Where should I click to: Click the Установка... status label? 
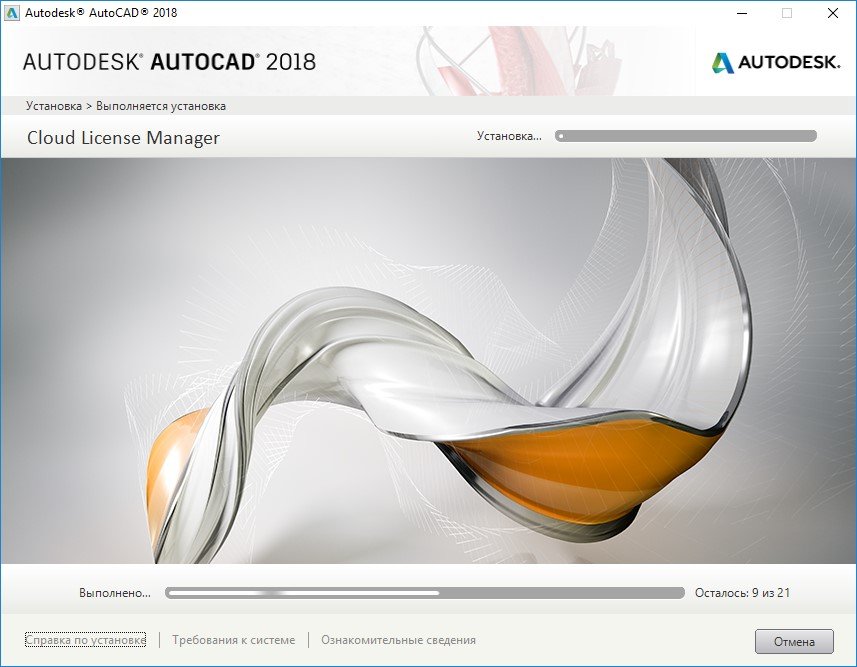click(509, 136)
